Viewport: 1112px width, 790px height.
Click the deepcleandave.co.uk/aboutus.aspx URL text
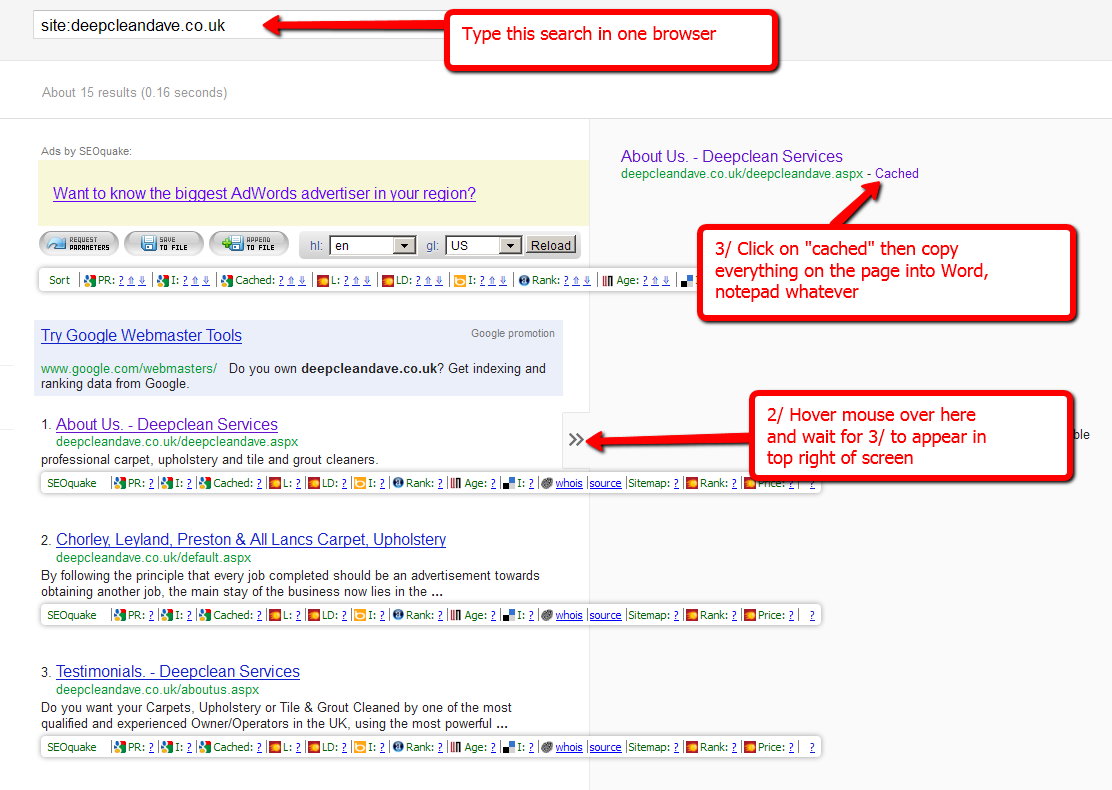pos(157,689)
